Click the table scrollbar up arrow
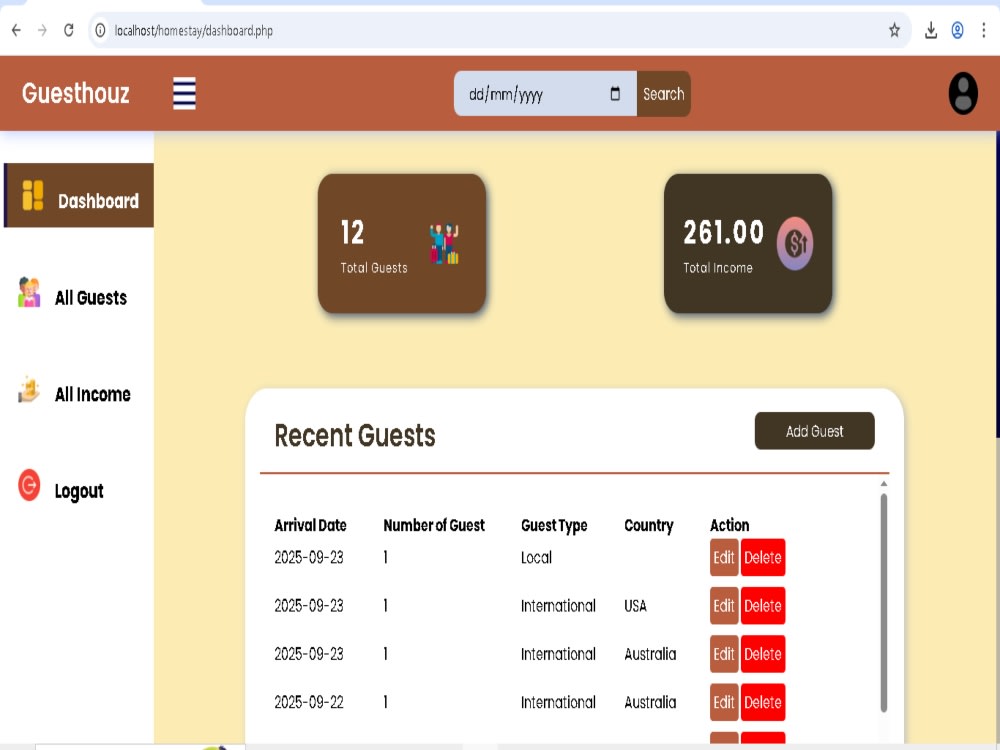Image resolution: width=1000 pixels, height=750 pixels. click(884, 483)
